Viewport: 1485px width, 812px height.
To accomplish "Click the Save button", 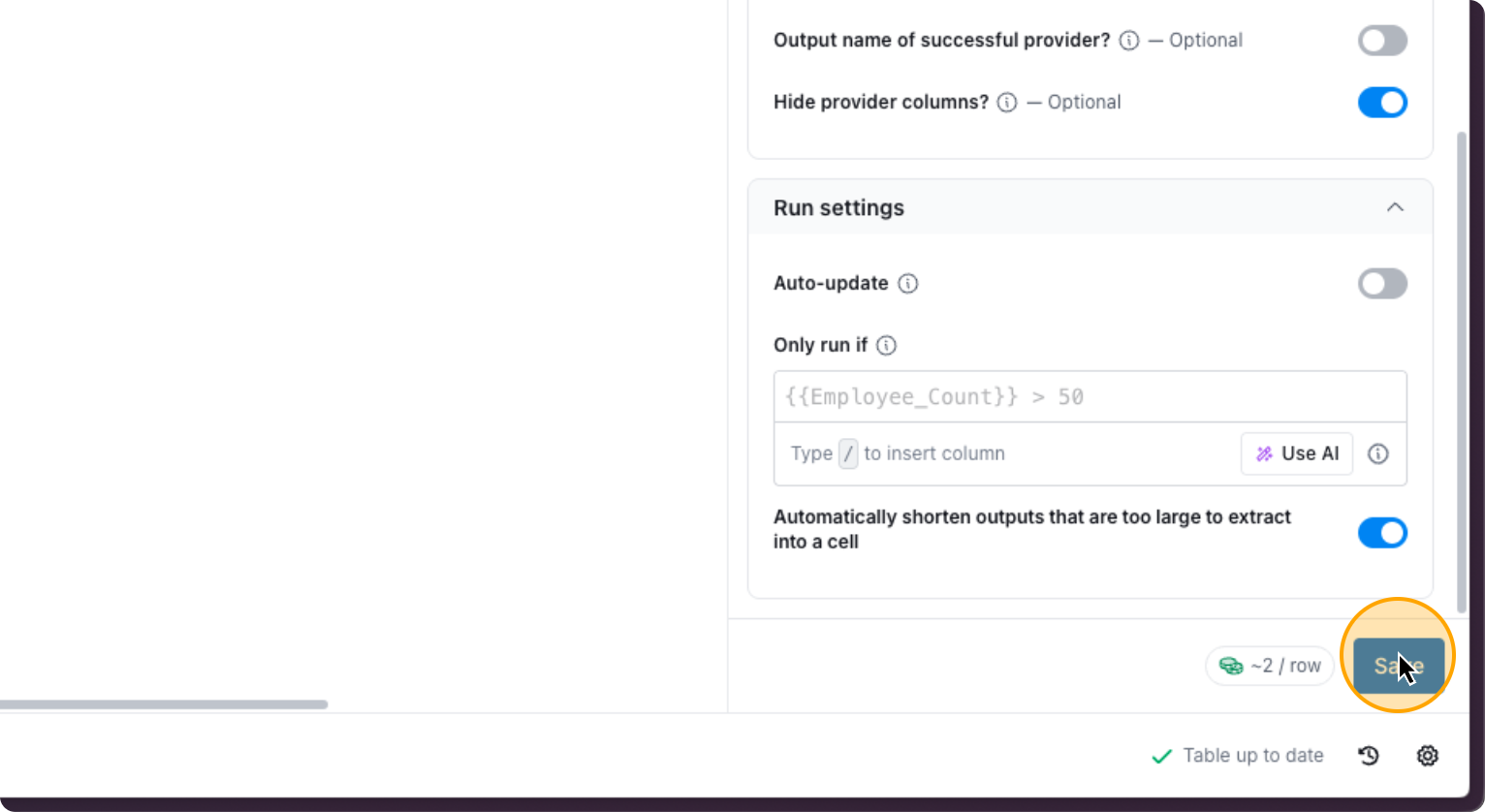I will pyautogui.click(x=1397, y=666).
